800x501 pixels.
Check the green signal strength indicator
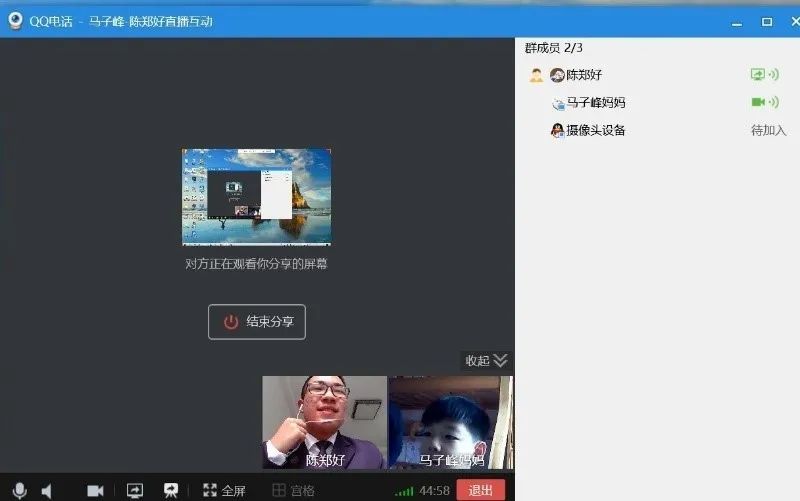click(404, 491)
